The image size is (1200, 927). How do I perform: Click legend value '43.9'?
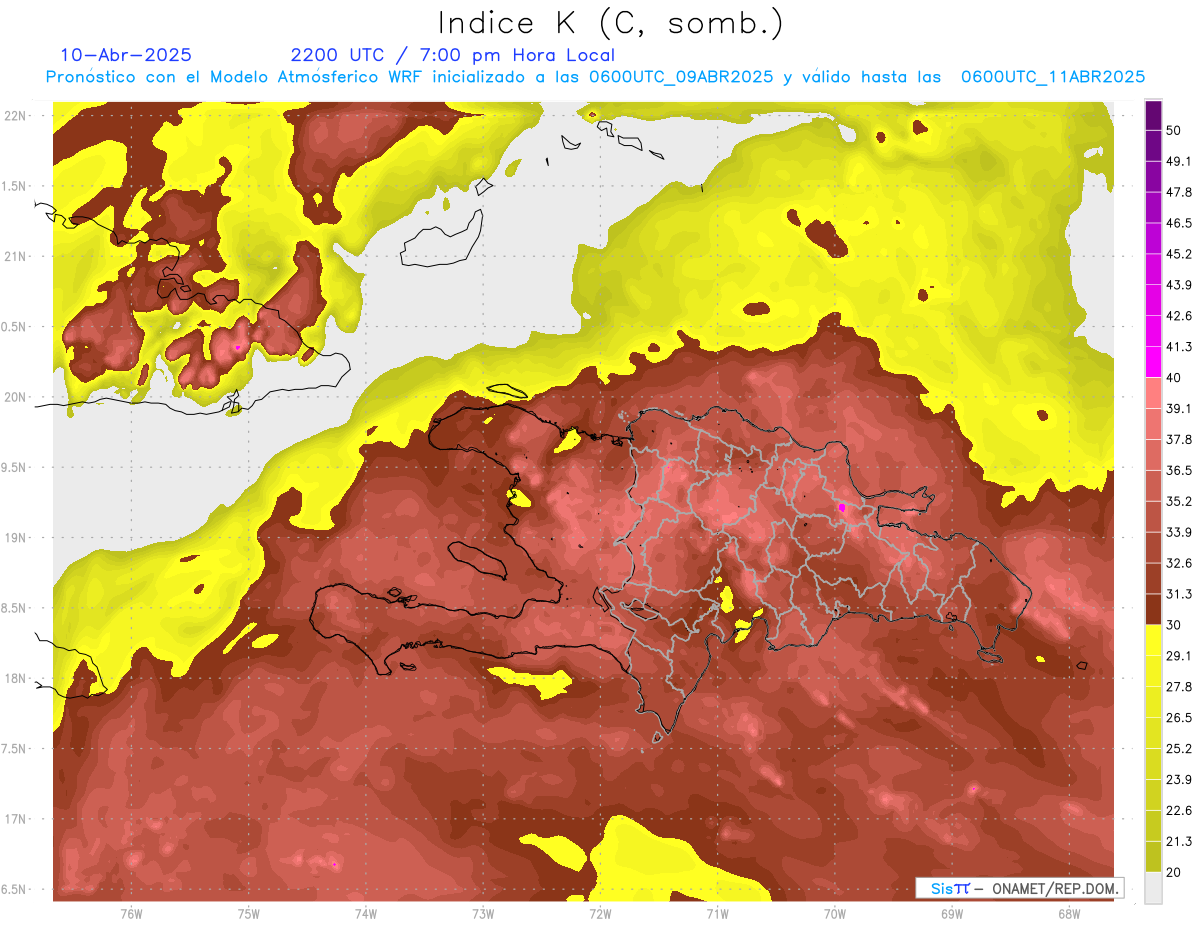[1179, 285]
